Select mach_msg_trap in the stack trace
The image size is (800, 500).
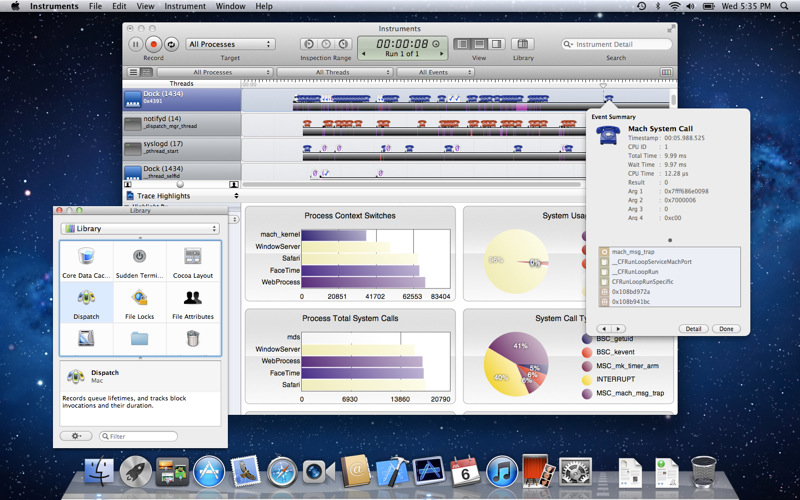pos(669,252)
